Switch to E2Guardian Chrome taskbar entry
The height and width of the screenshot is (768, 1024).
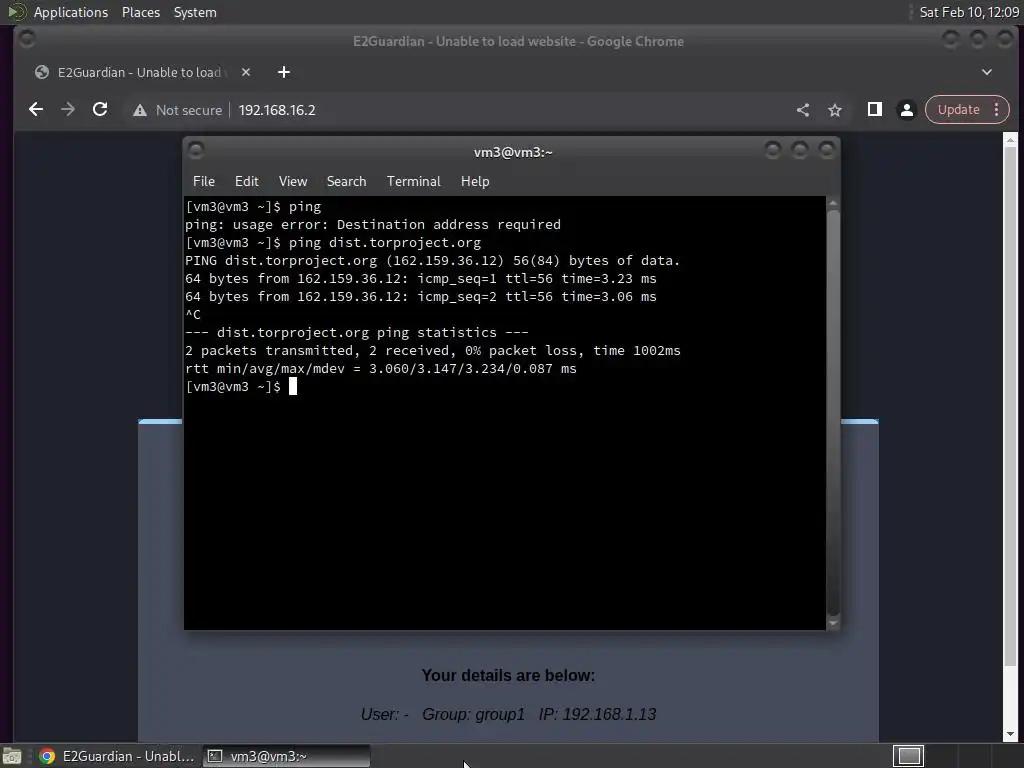[x=118, y=756]
